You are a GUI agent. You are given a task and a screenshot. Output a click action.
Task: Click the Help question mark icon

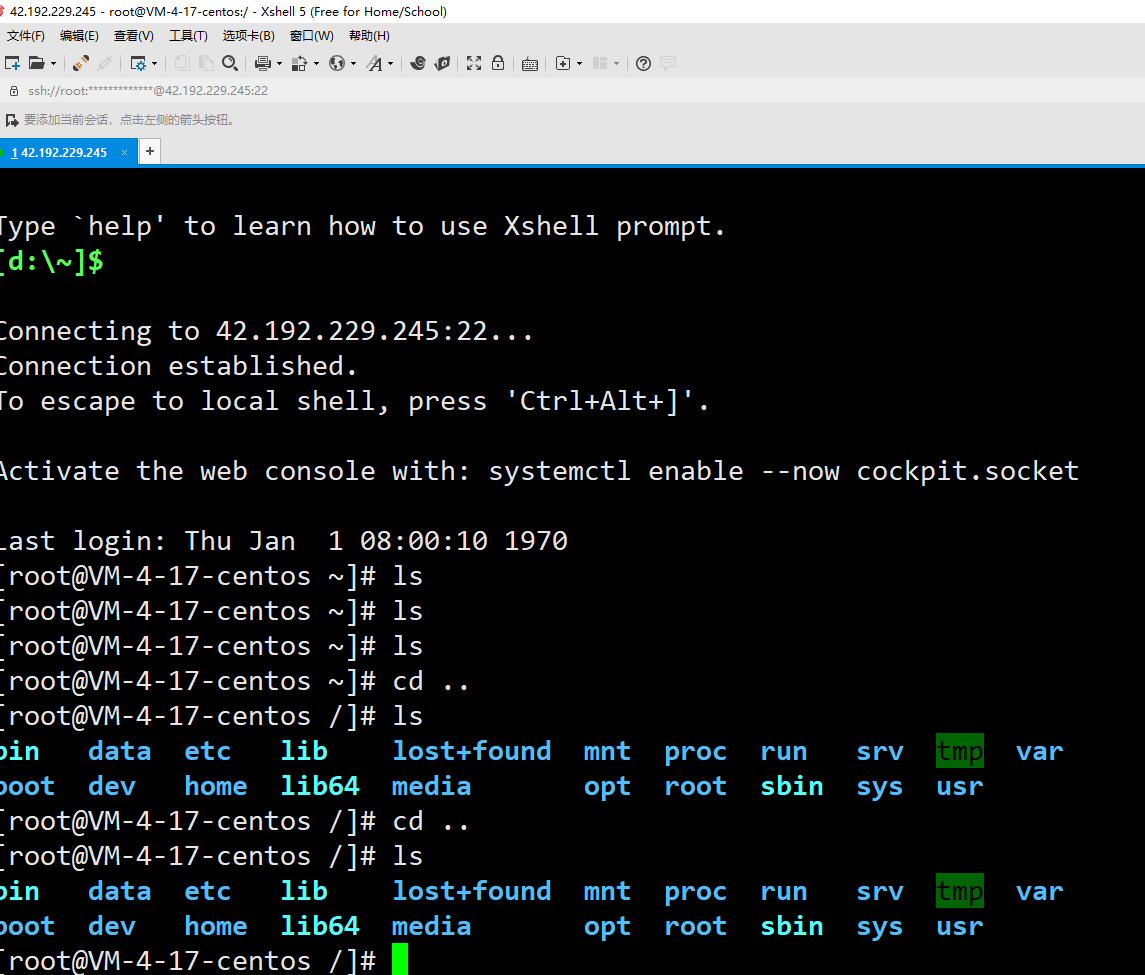(643, 64)
